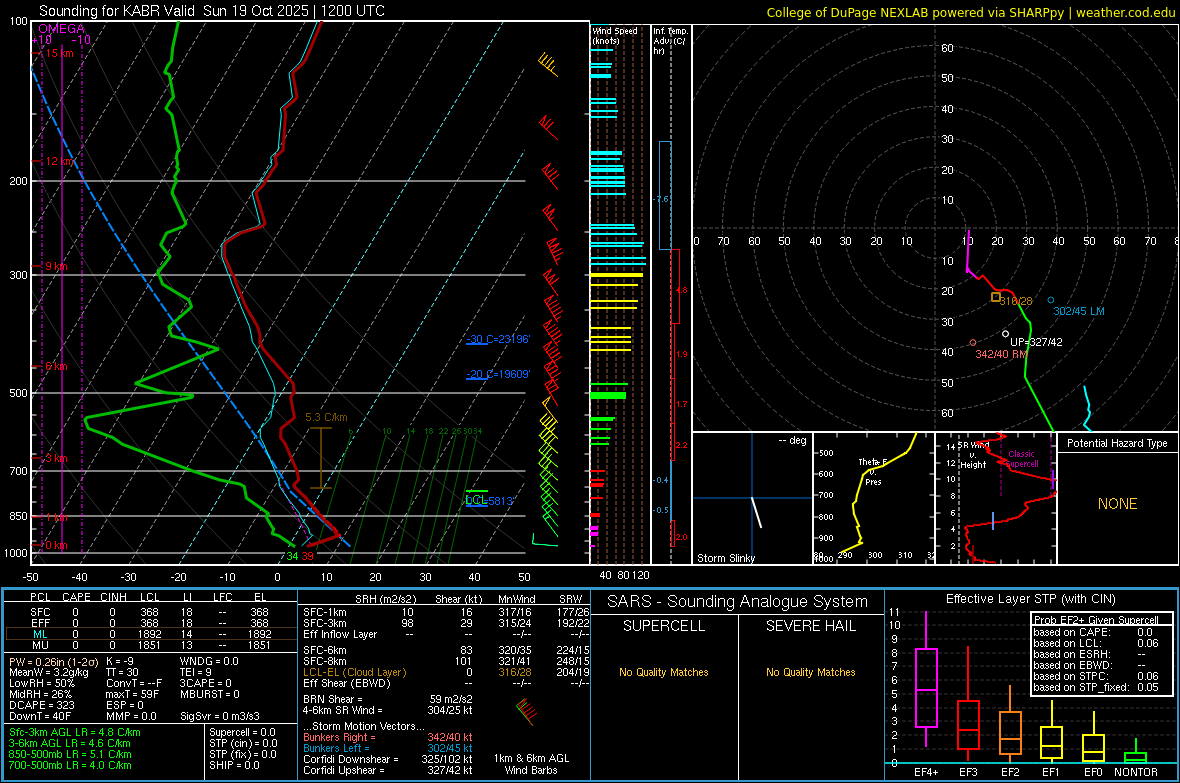Click the green surface dewpoint value 34
Screen dimensions: 1180x783
click(x=292, y=556)
